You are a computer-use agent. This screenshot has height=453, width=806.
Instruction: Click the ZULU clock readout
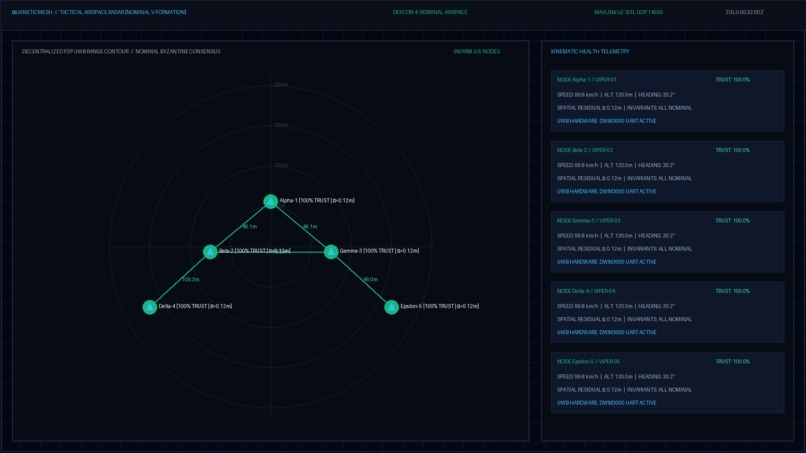(x=744, y=12)
